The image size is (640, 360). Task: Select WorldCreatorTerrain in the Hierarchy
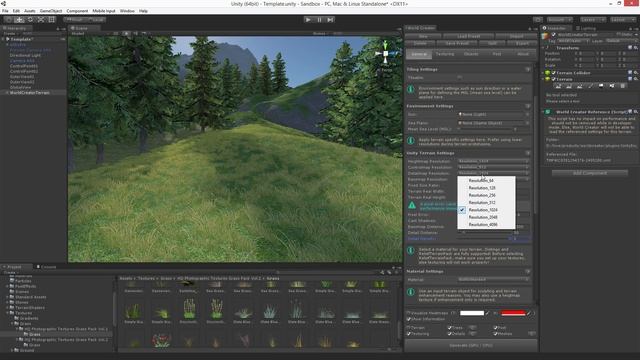point(29,93)
